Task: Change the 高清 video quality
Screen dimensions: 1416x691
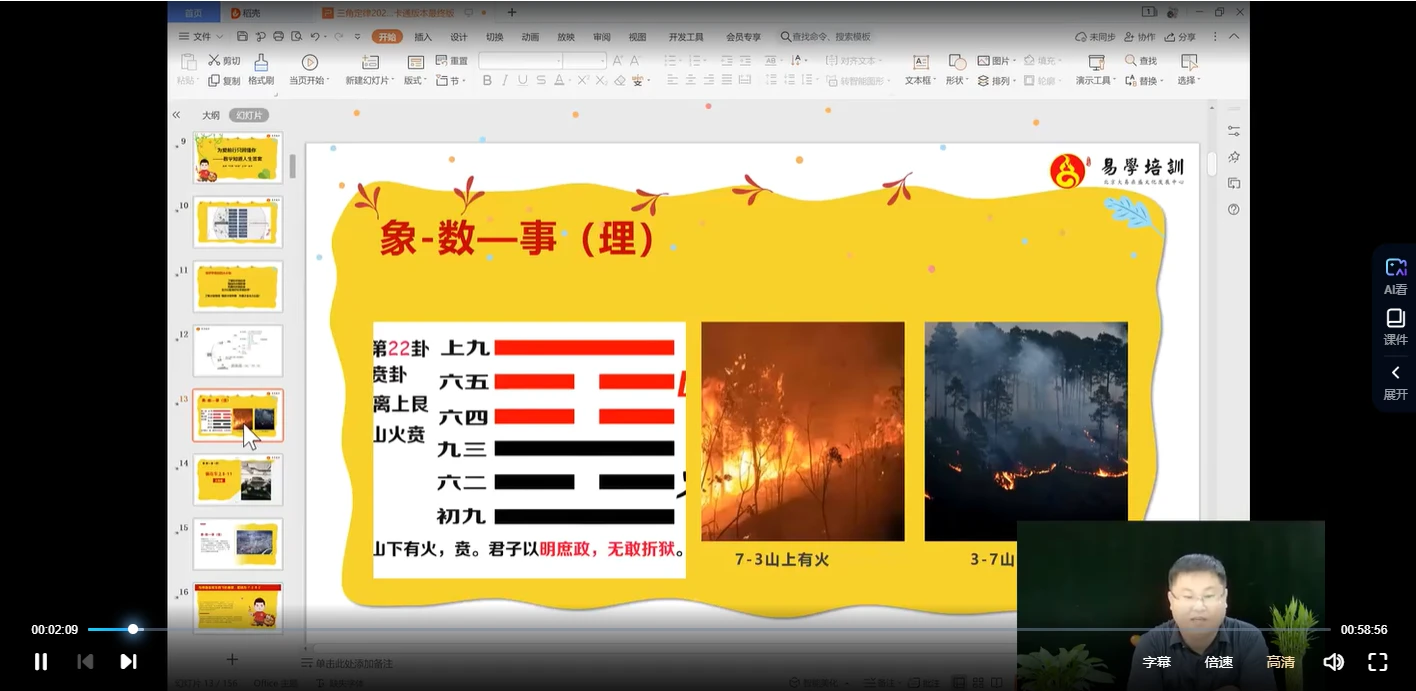Action: [1281, 662]
